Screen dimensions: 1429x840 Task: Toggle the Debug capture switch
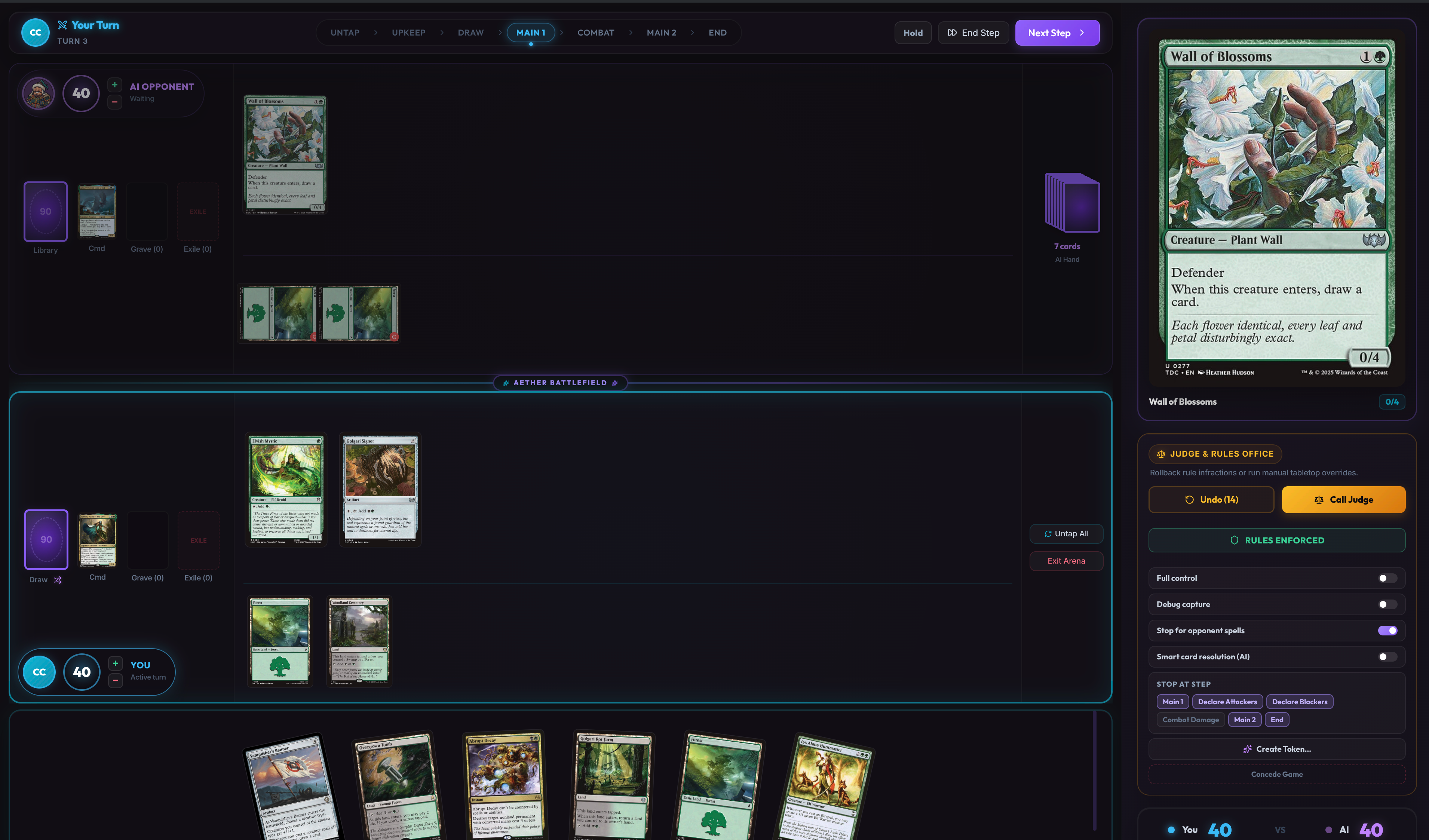click(1387, 604)
